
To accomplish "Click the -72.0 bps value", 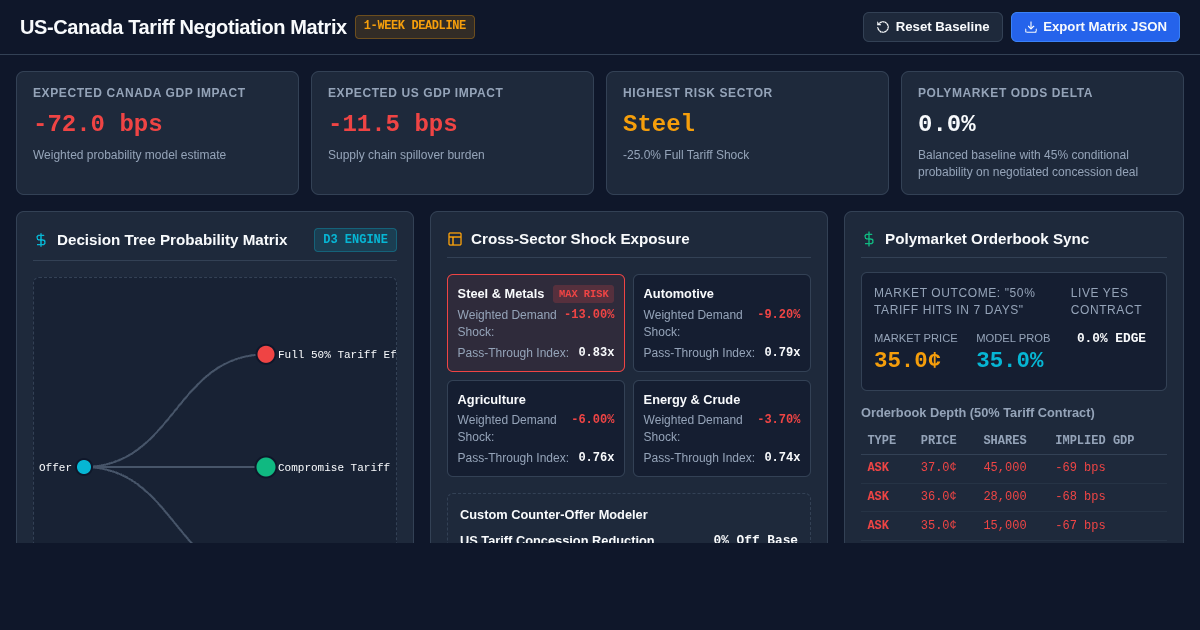I will click(x=98, y=125).
